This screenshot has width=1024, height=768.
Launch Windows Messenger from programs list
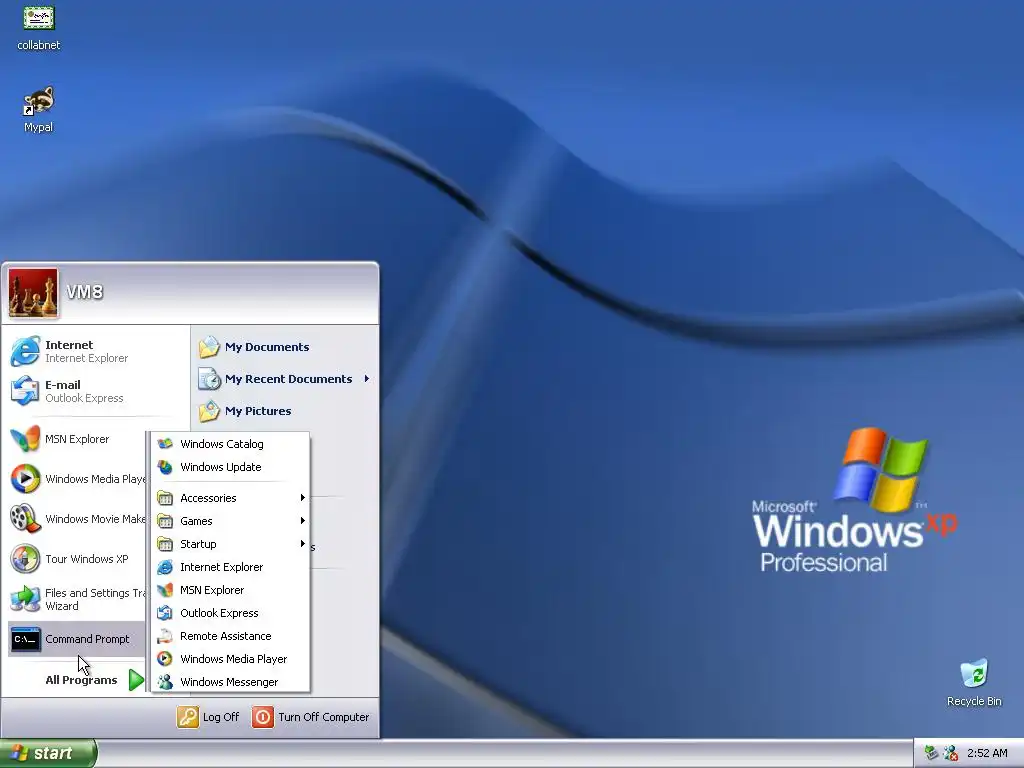[x=231, y=681]
